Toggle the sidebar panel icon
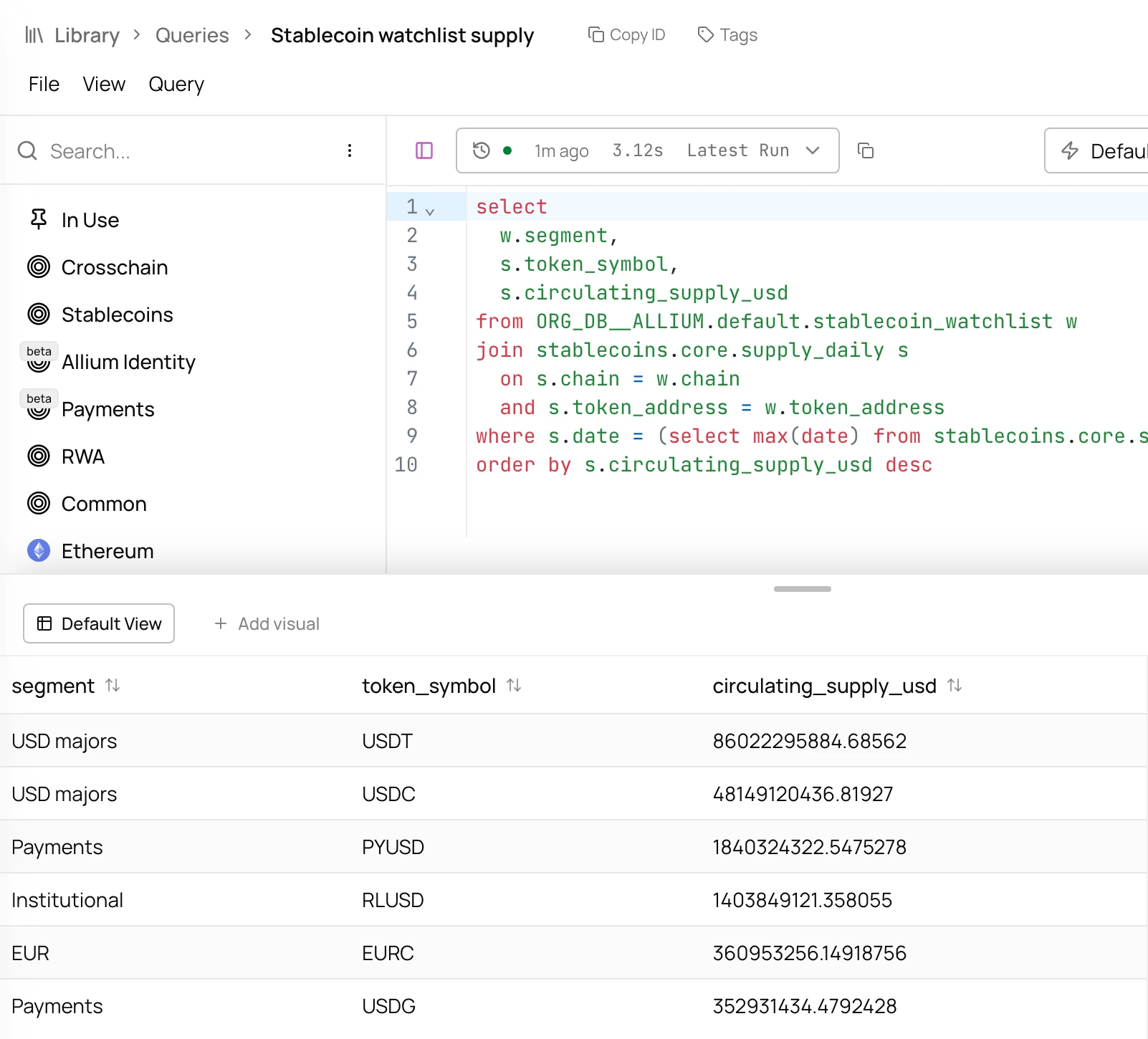The image size is (1148, 1039). pos(424,150)
